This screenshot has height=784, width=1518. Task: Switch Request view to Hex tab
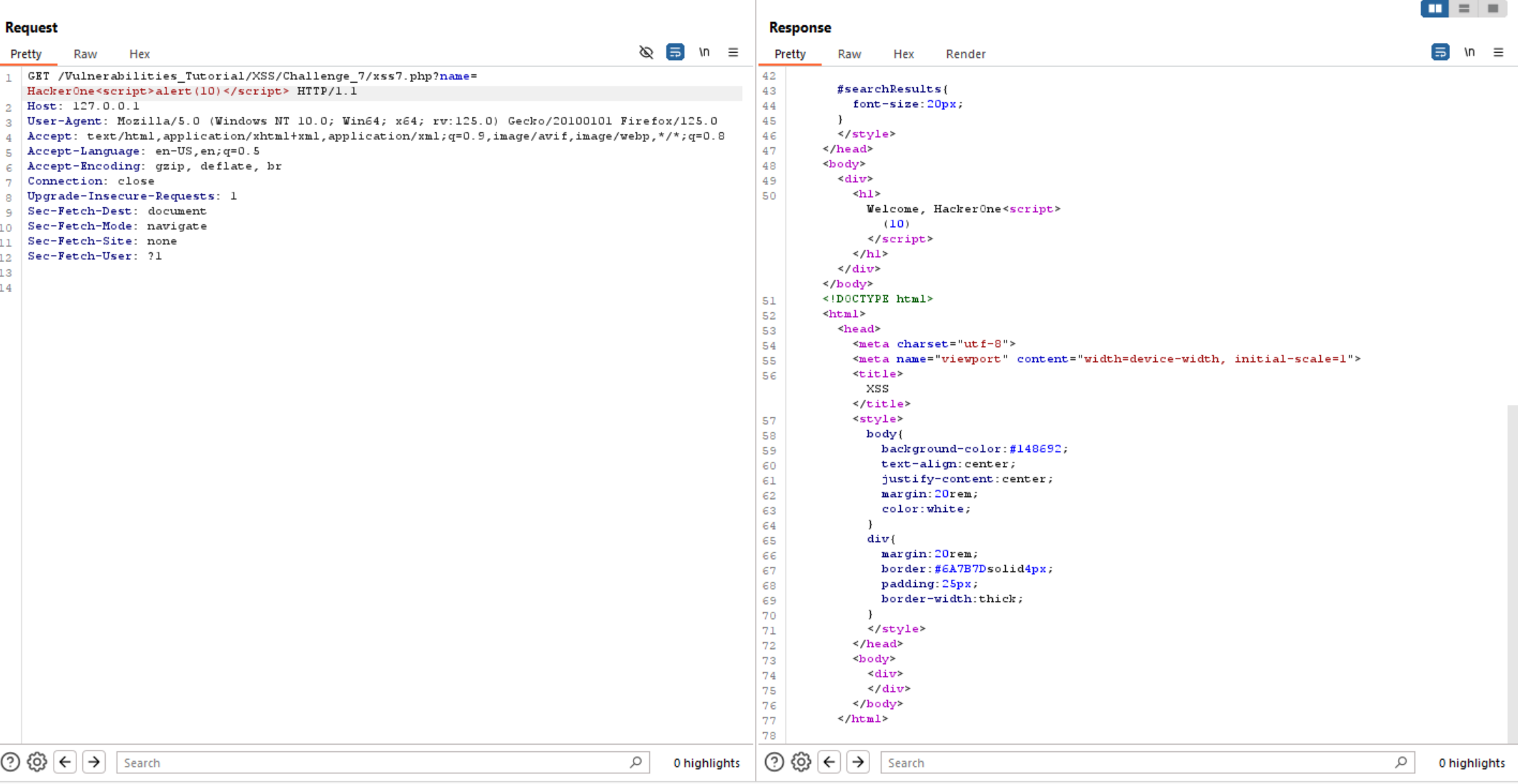[139, 54]
